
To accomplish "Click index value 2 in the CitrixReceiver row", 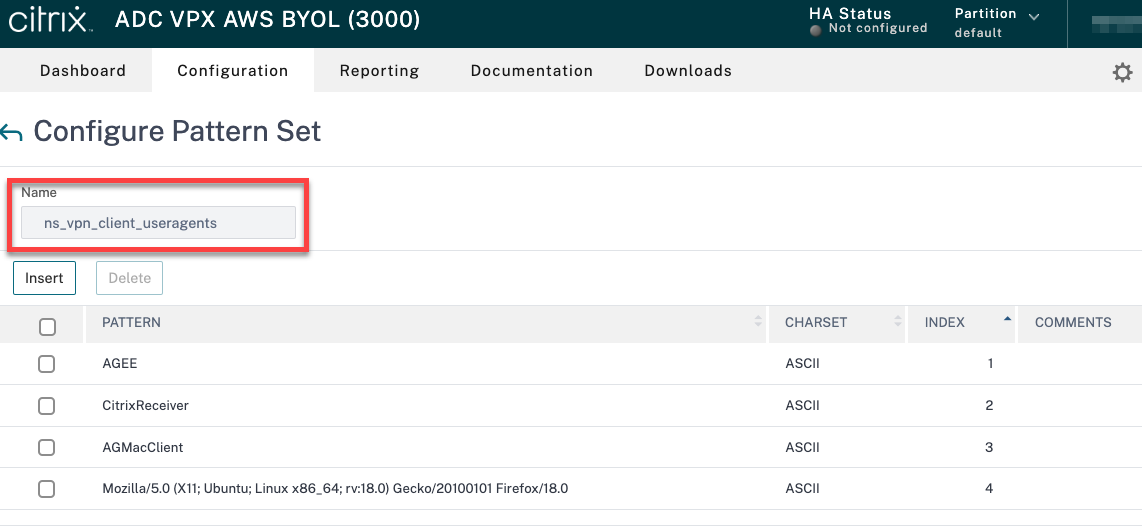I will pos(989,406).
